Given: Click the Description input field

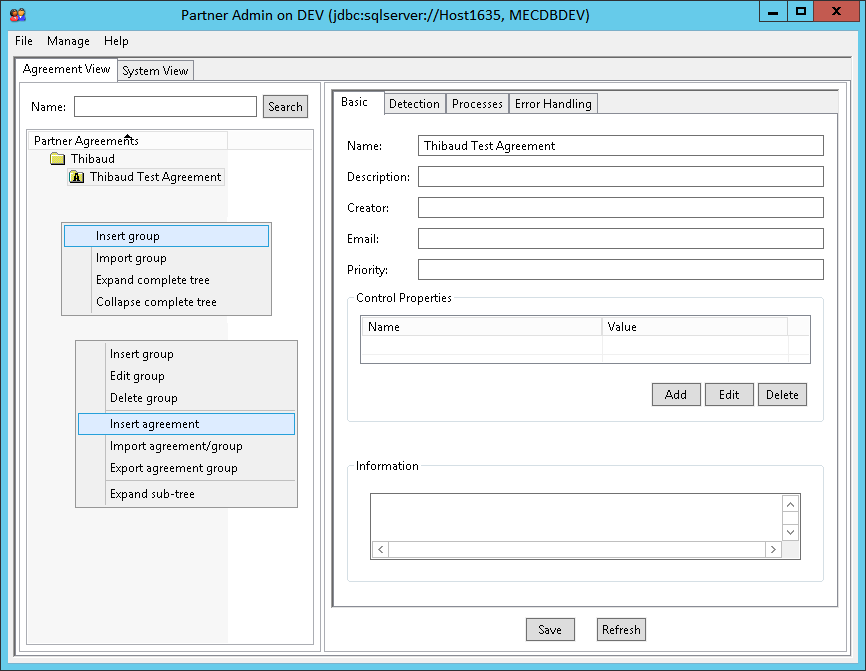Looking at the screenshot, I should pyautogui.click(x=620, y=177).
